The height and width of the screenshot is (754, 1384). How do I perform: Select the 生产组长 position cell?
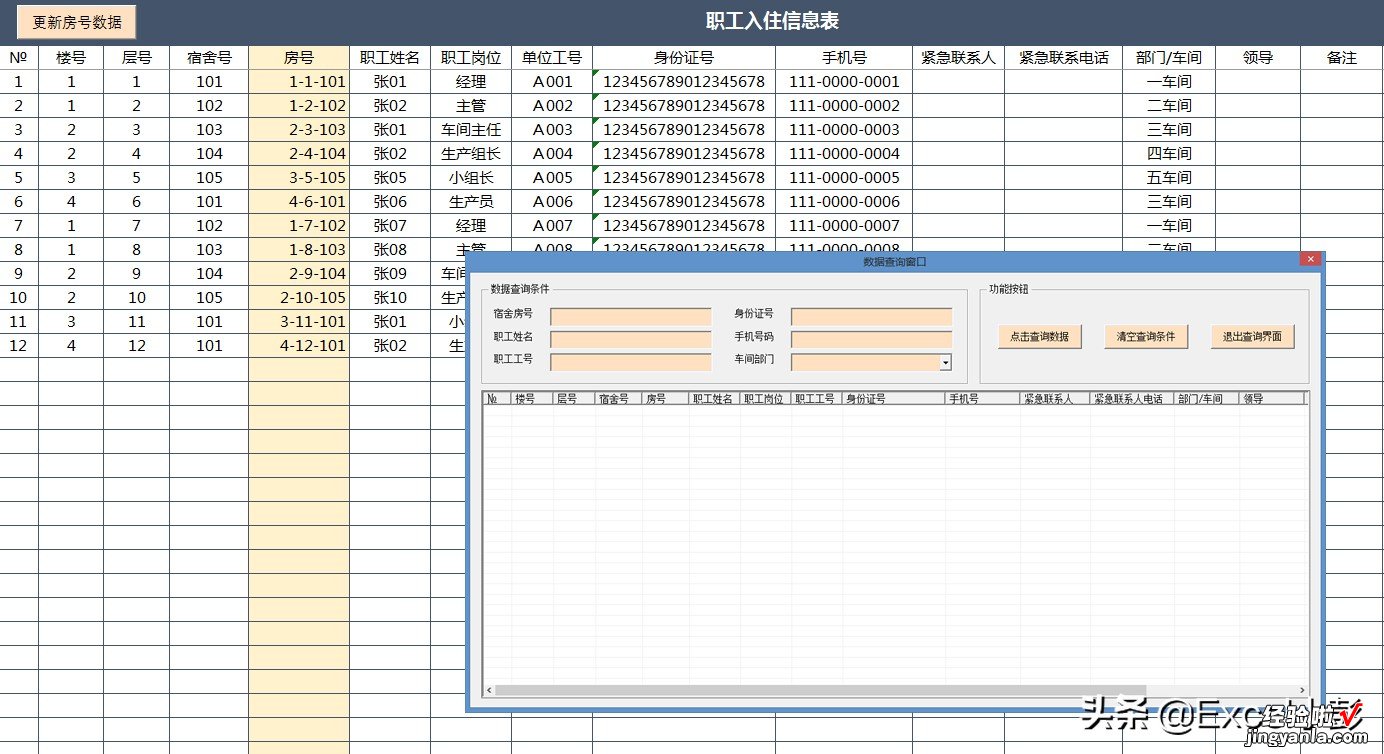point(471,154)
